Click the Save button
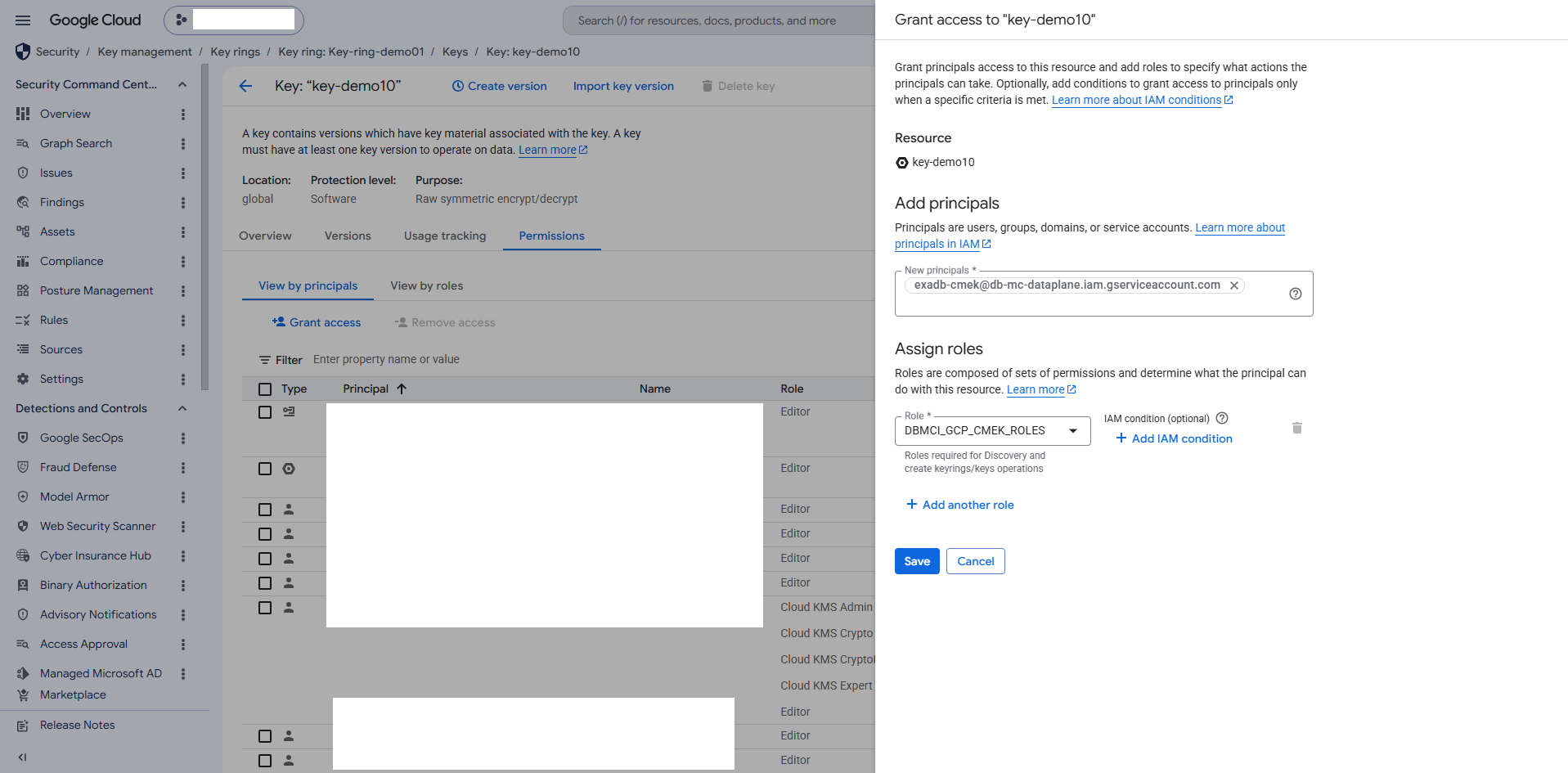 [917, 561]
